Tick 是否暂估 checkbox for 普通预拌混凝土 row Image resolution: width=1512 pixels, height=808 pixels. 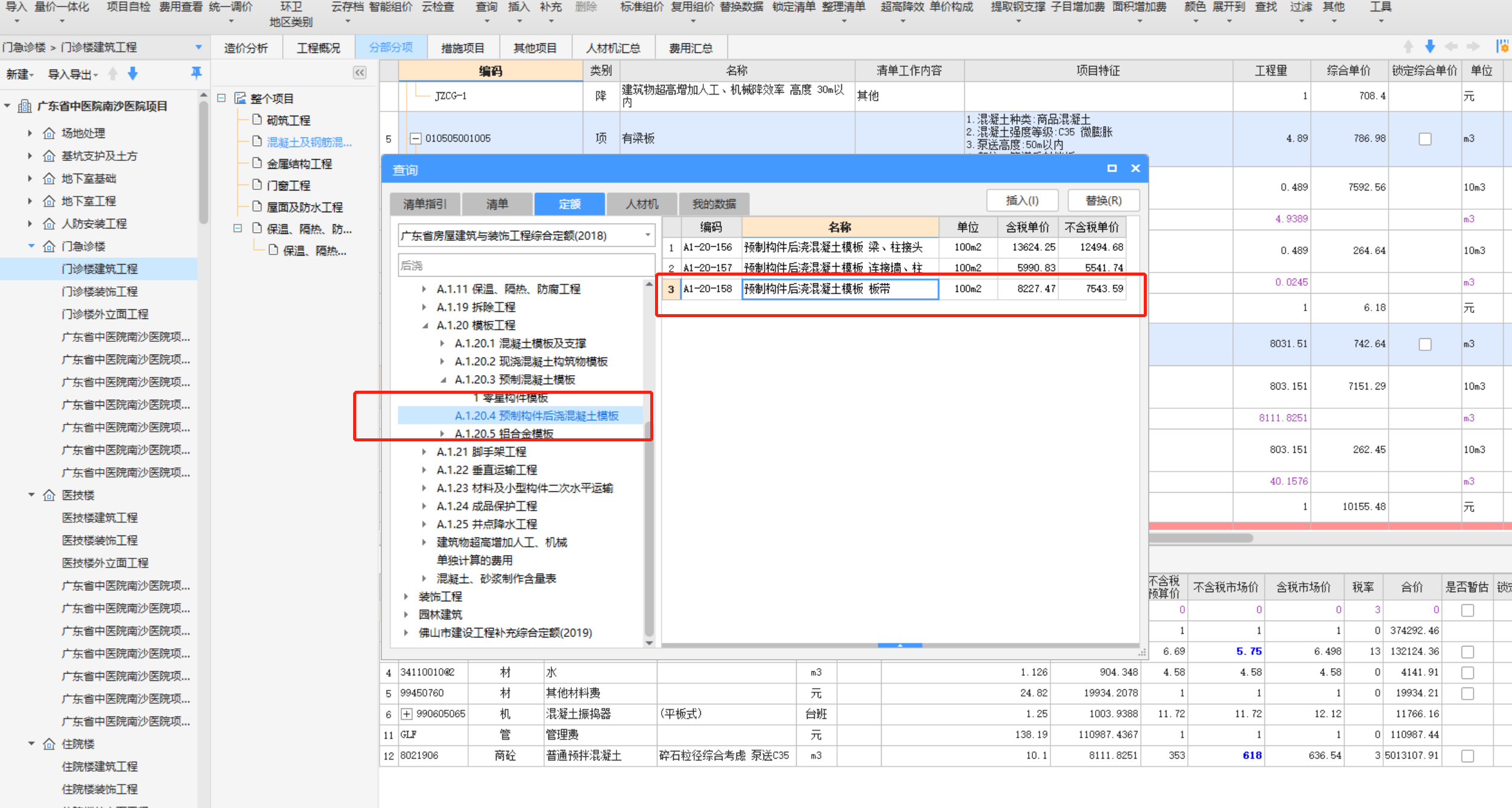[1467, 756]
